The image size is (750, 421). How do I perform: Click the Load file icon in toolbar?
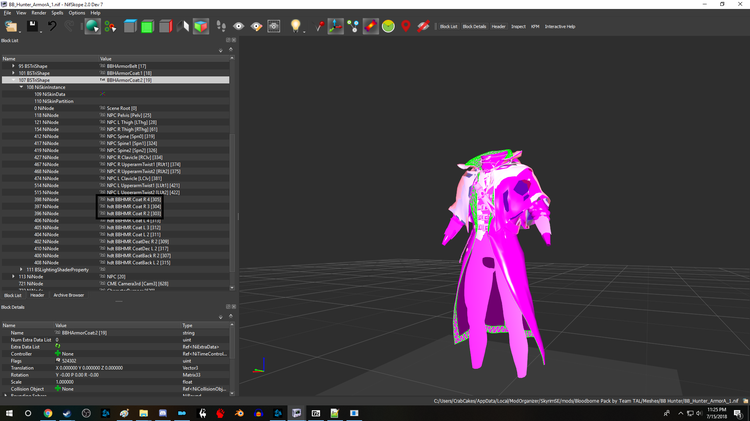[x=10, y=26]
